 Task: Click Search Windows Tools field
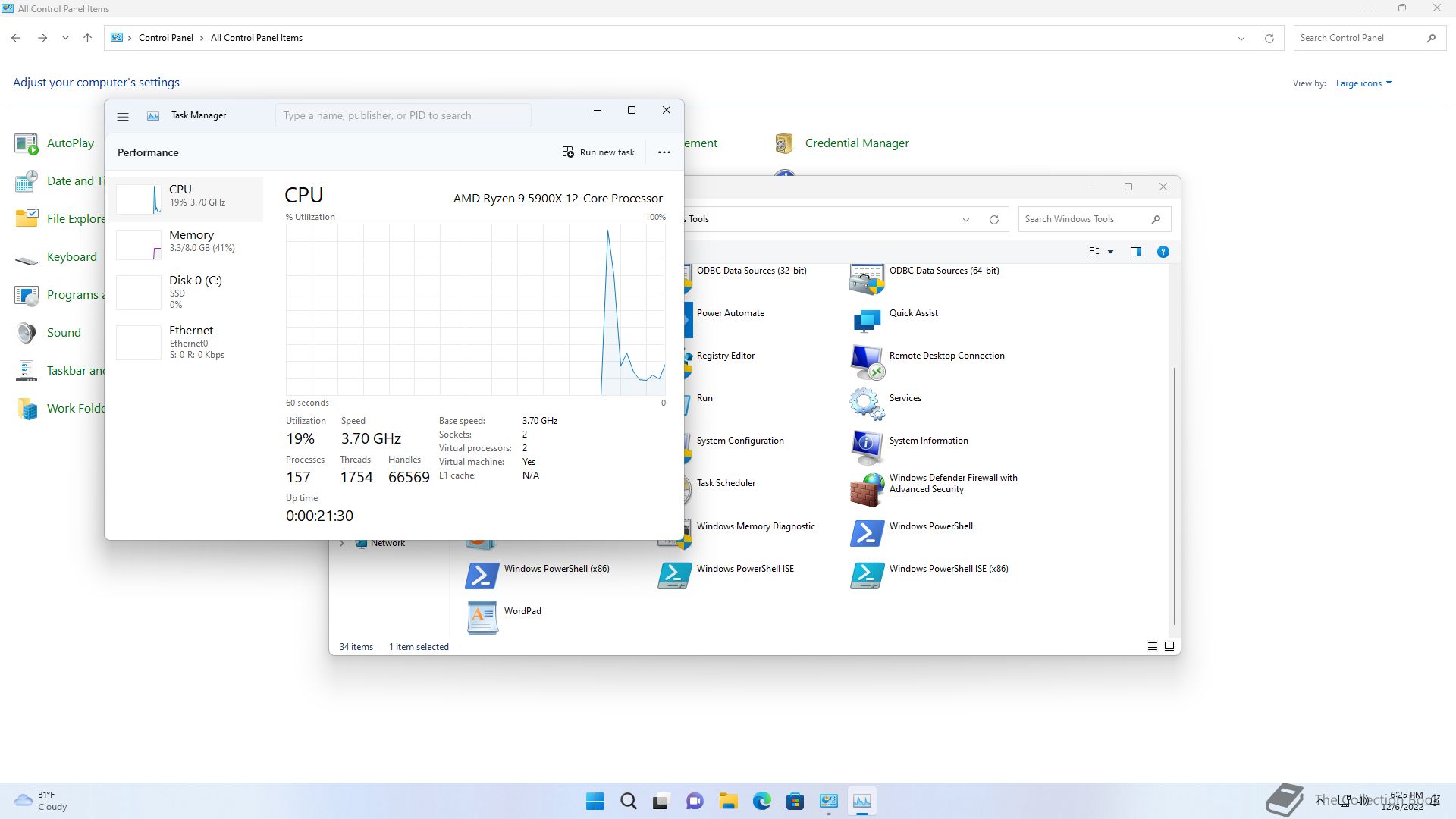point(1094,219)
